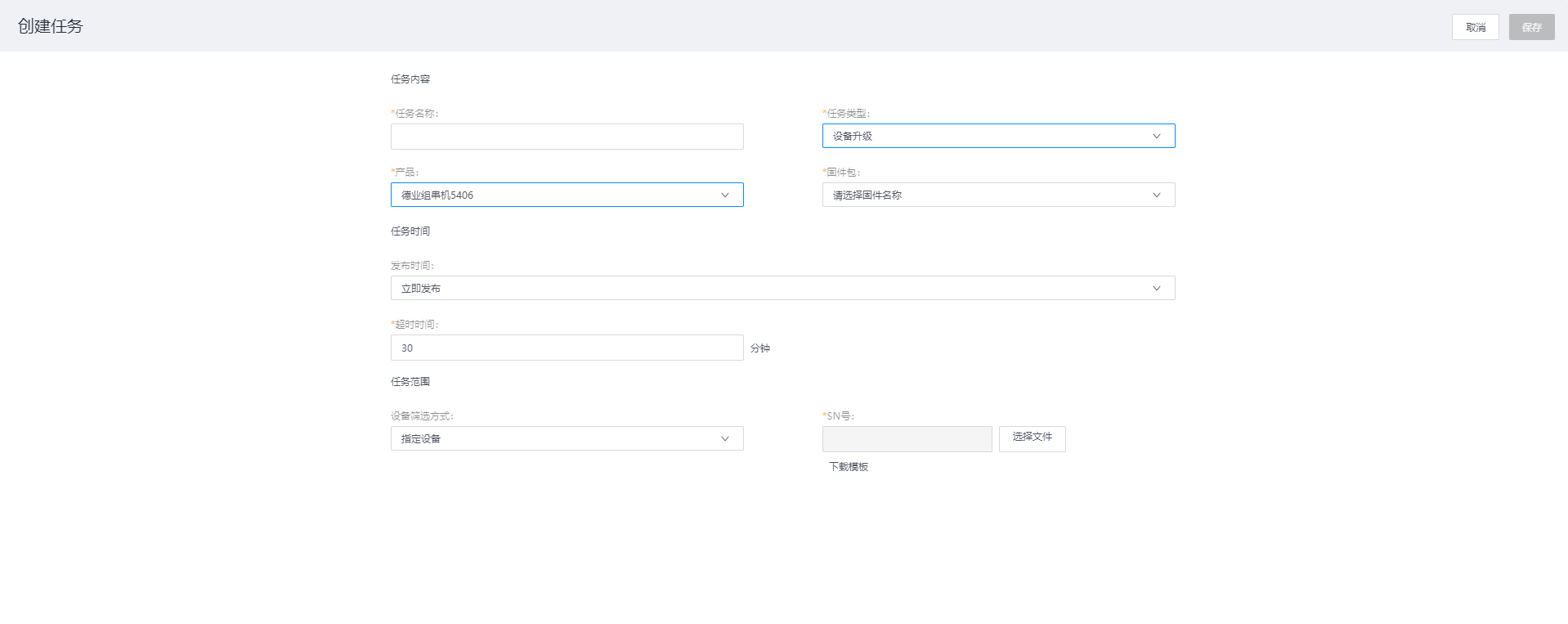Open the 任务类型 dropdown showing 设备升级
The image size is (1568, 624).
[x=981, y=136]
